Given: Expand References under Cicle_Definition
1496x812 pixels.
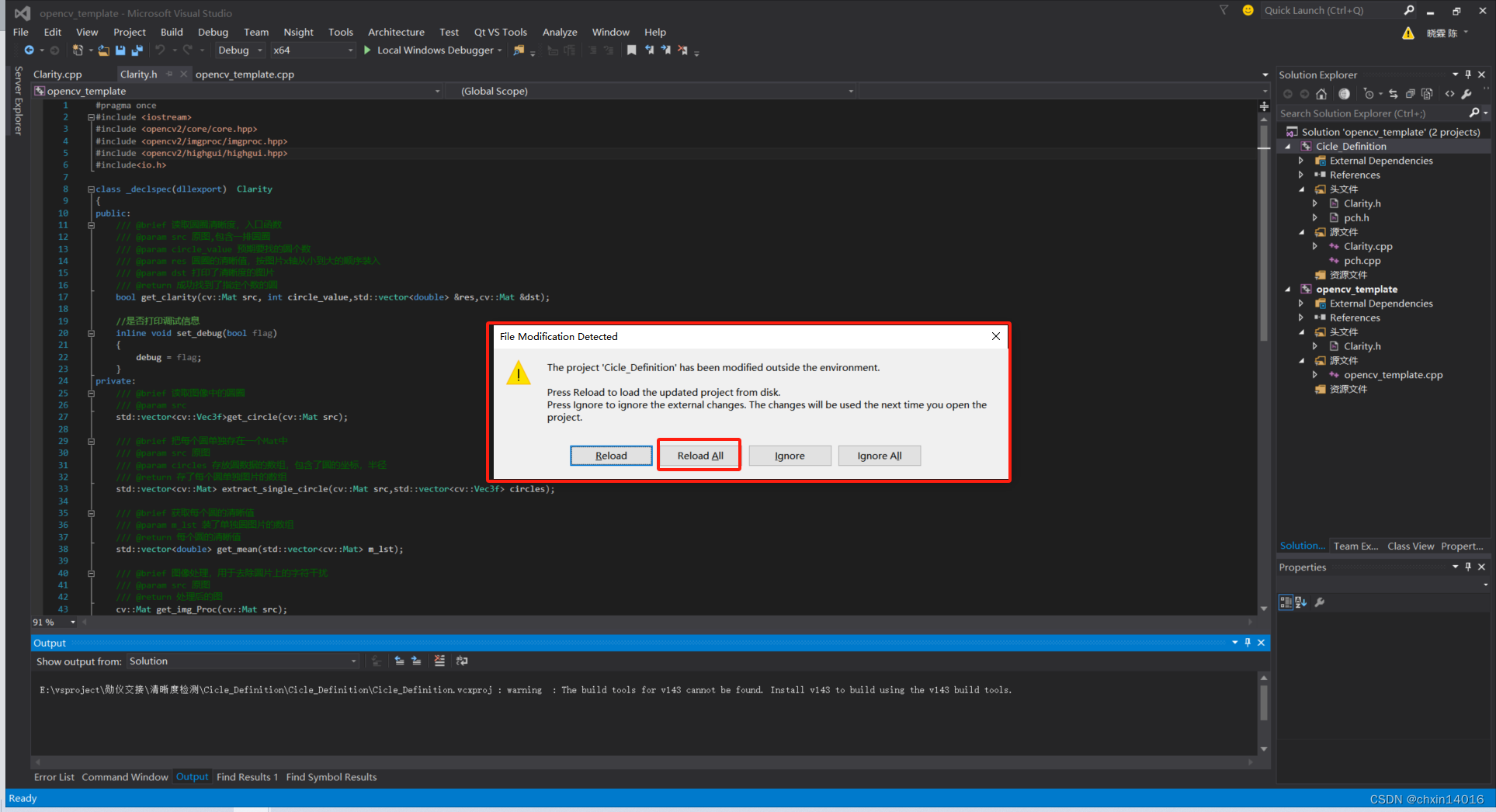Looking at the screenshot, I should pyautogui.click(x=1302, y=175).
